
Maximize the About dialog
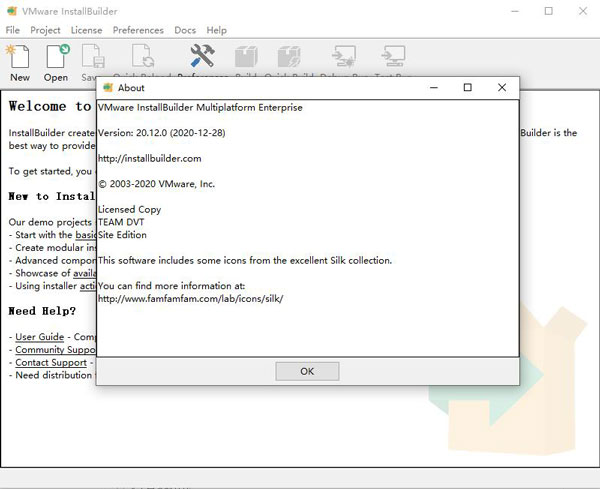(467, 88)
